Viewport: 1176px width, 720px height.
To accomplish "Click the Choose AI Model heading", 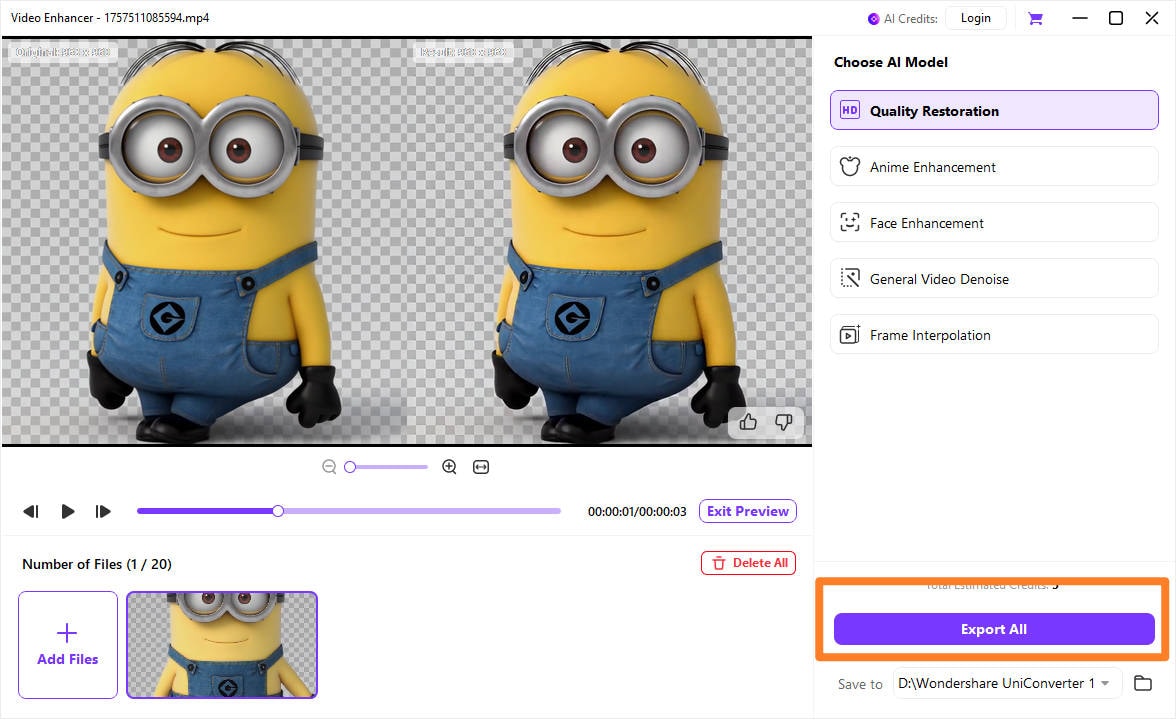I will 891,62.
